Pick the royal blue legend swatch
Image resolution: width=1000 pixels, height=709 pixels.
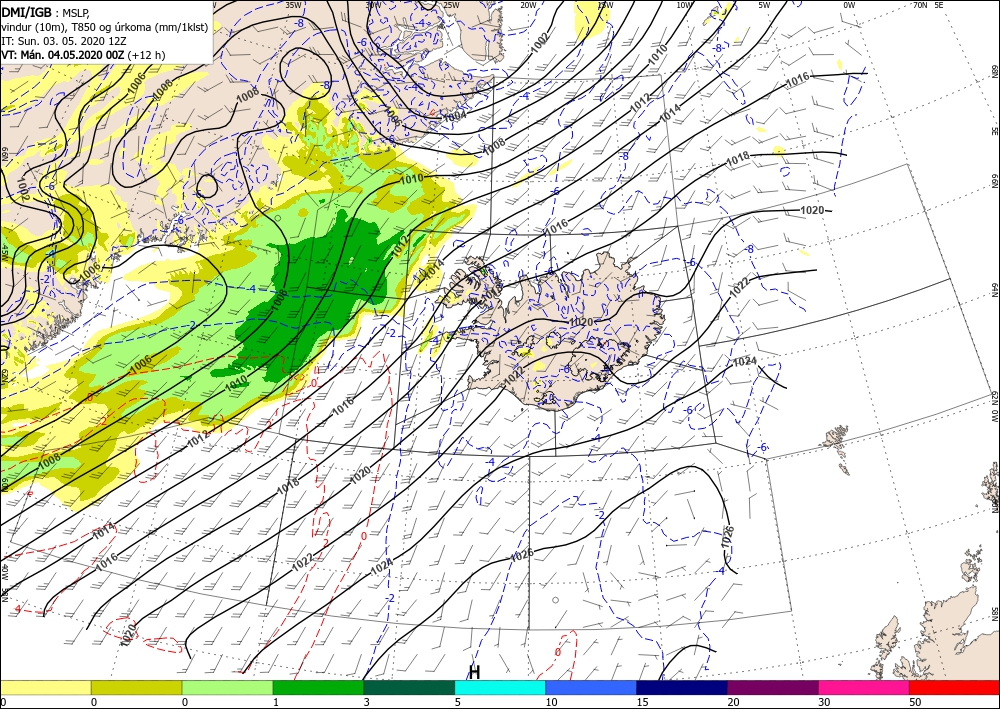point(591,687)
